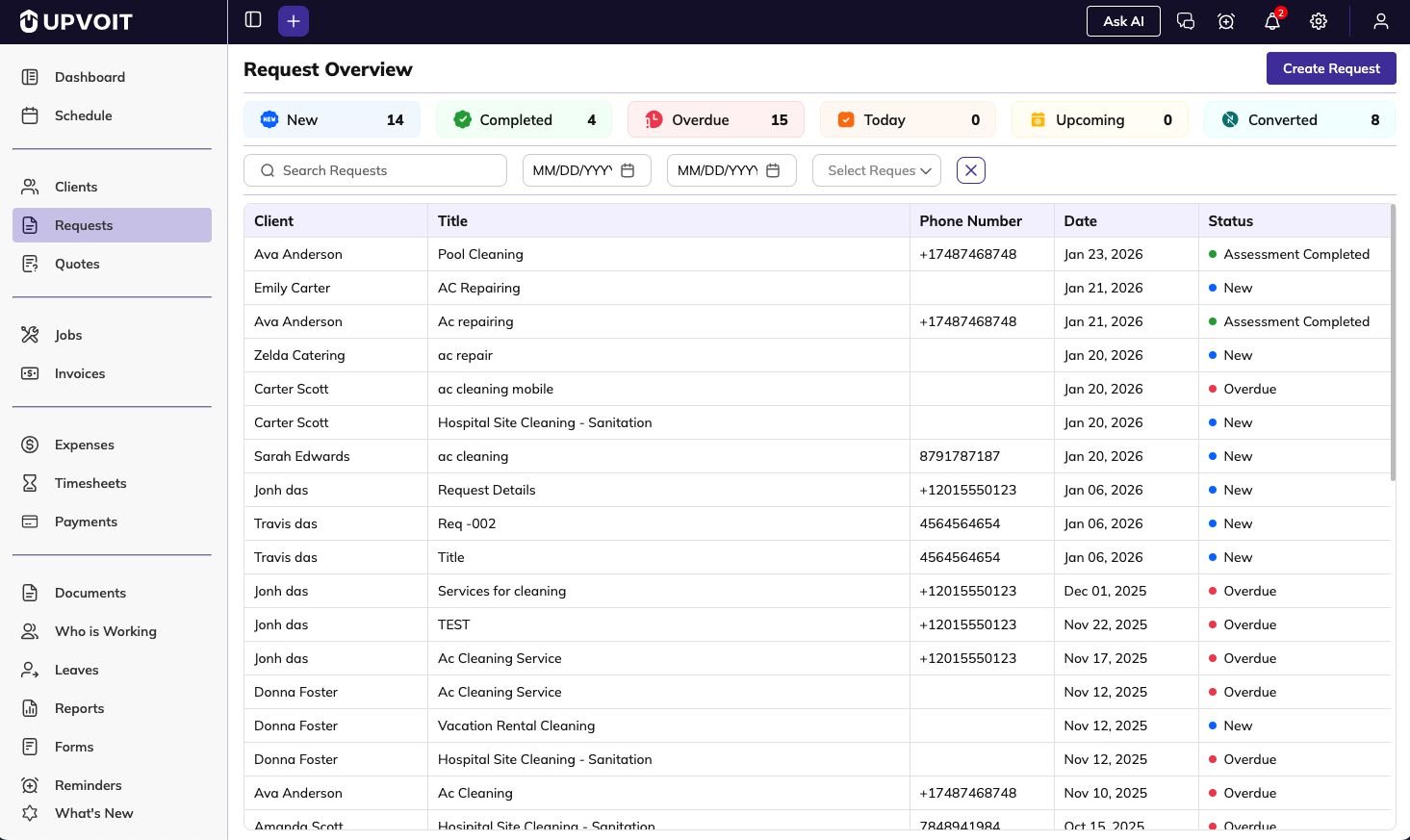Open the user profile icon
The image size is (1410, 840).
tap(1380, 20)
